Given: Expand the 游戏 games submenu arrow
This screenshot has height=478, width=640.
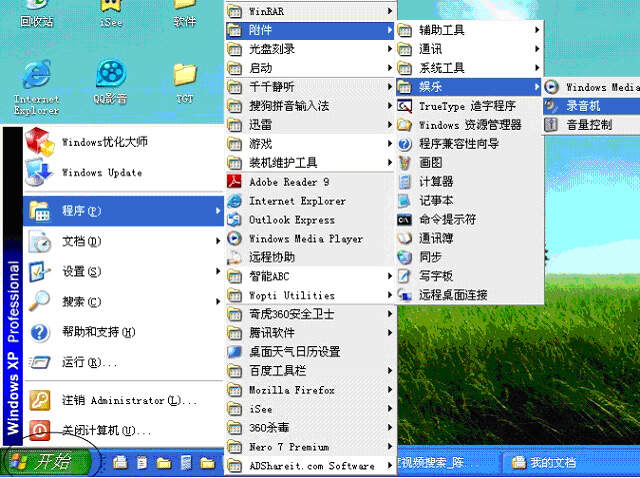Looking at the screenshot, I should (x=389, y=144).
